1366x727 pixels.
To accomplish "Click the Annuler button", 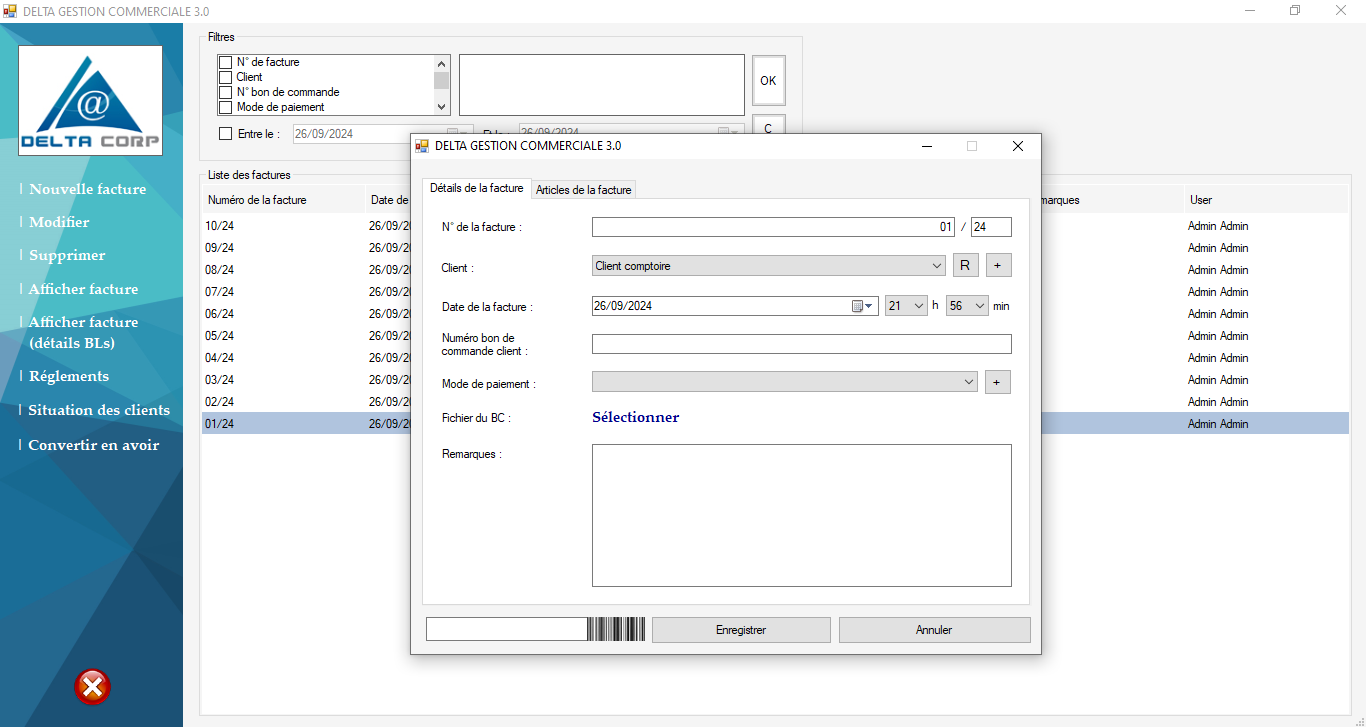I will (934, 630).
